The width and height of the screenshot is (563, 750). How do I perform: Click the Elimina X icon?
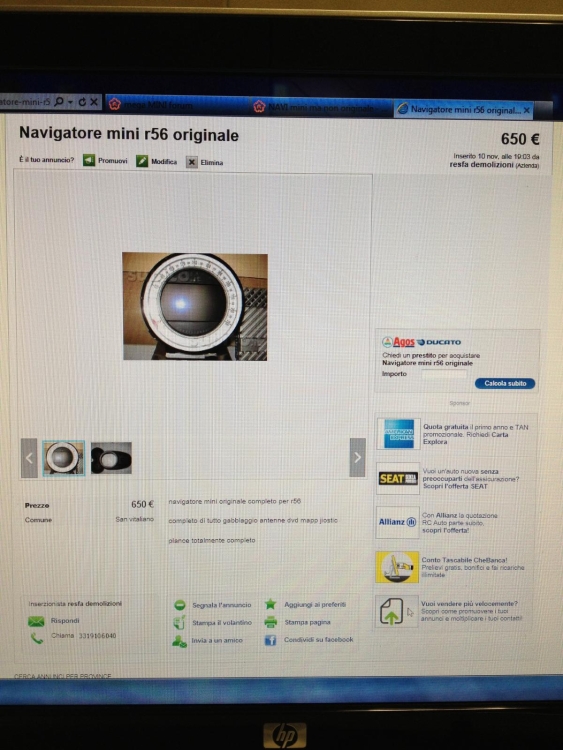click(x=191, y=162)
